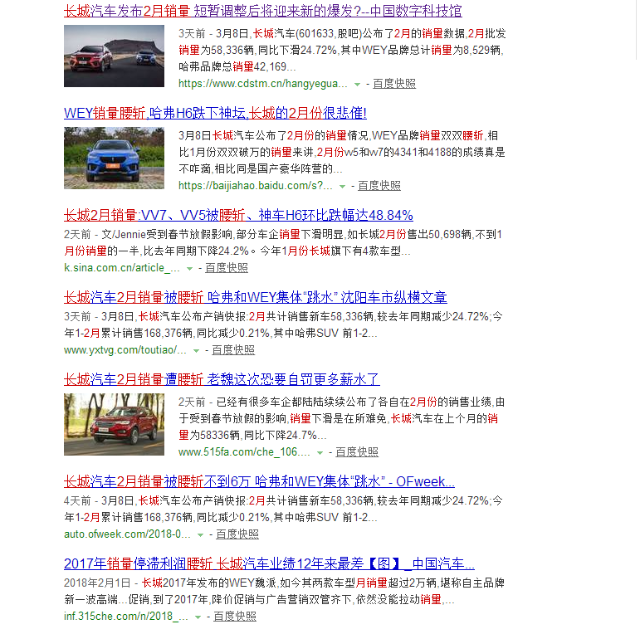640x634 pixels.
Task: Open 百度快照 next to inf.315che.com URL
Action: (x=235, y=616)
